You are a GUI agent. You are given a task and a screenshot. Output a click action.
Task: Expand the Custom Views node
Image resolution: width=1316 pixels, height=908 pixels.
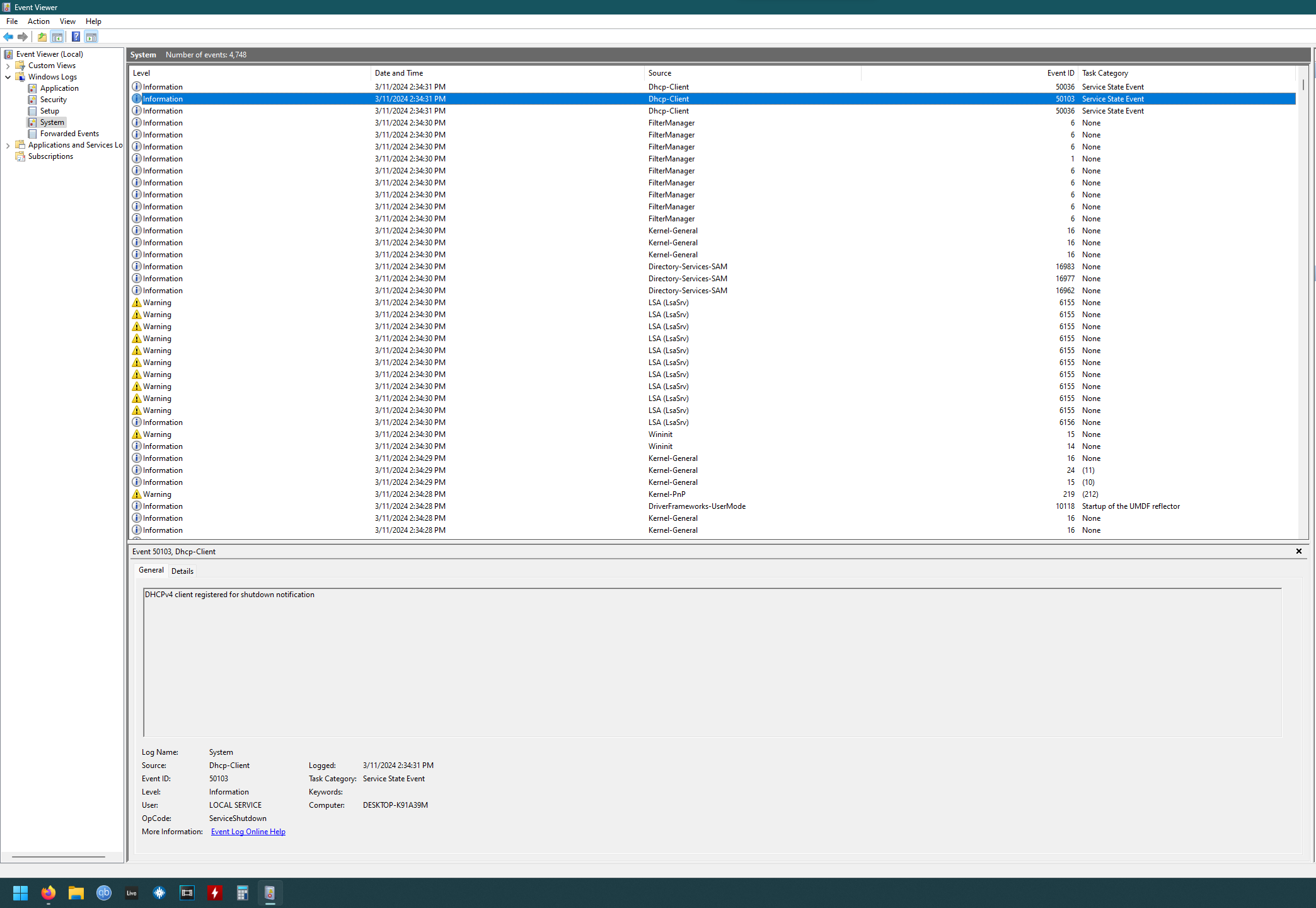[8, 66]
